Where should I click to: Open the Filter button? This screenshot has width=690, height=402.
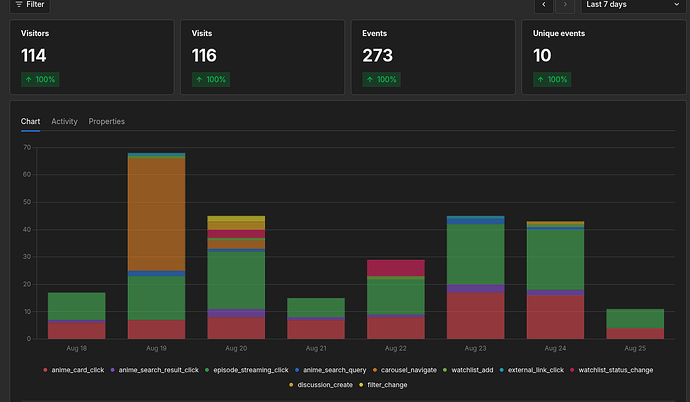click(x=30, y=5)
